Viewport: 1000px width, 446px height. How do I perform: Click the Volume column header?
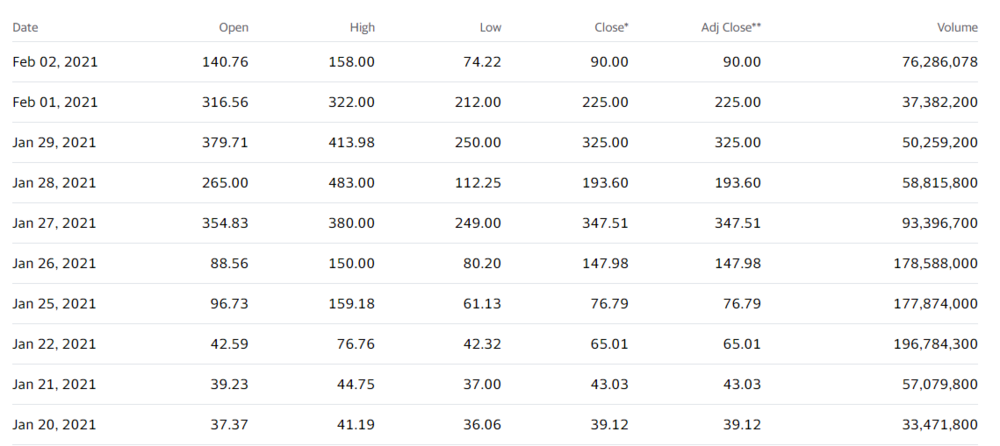[956, 27]
